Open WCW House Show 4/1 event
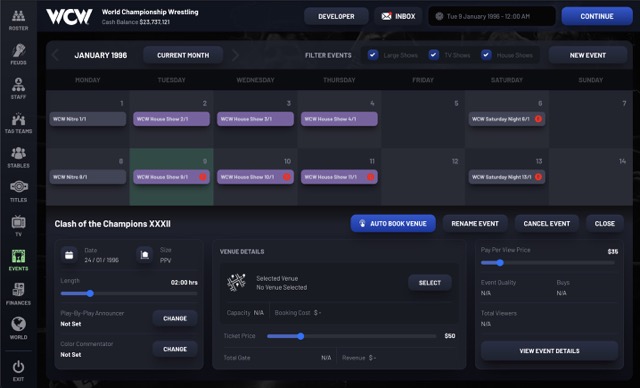This screenshot has height=388, width=640. [x=339, y=119]
